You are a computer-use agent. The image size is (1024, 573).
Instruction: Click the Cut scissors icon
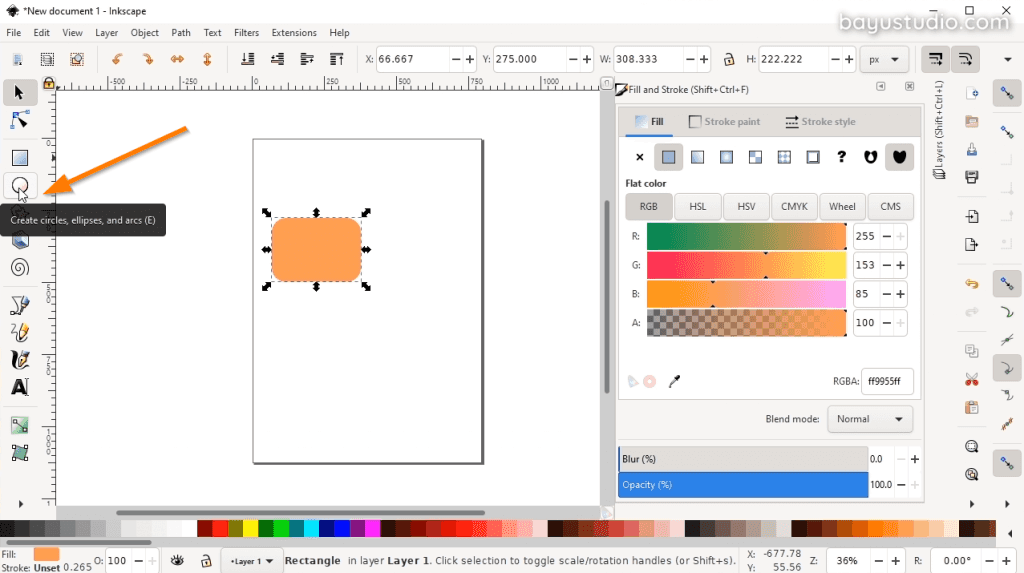(x=972, y=379)
